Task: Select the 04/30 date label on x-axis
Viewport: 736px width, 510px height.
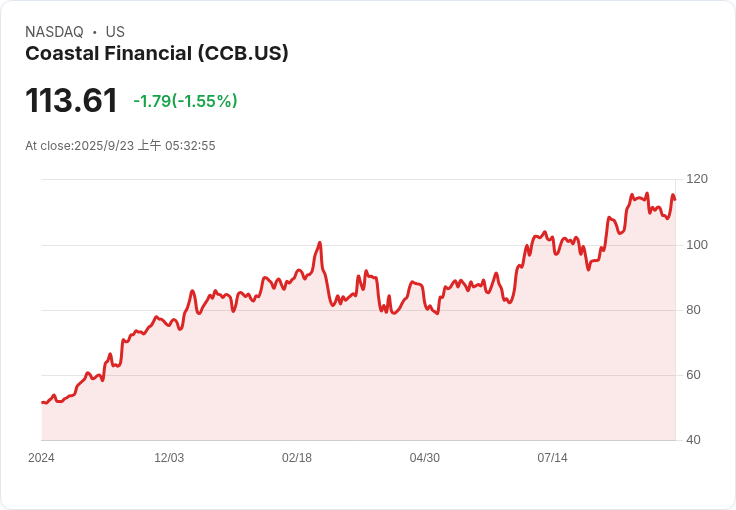Action: pos(424,458)
